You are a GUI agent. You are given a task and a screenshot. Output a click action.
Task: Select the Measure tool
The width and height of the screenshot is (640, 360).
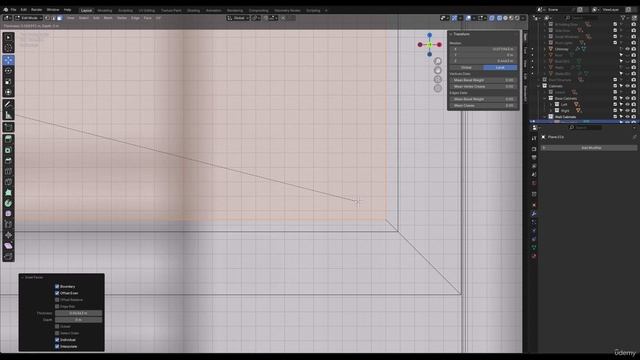[x=8, y=115]
